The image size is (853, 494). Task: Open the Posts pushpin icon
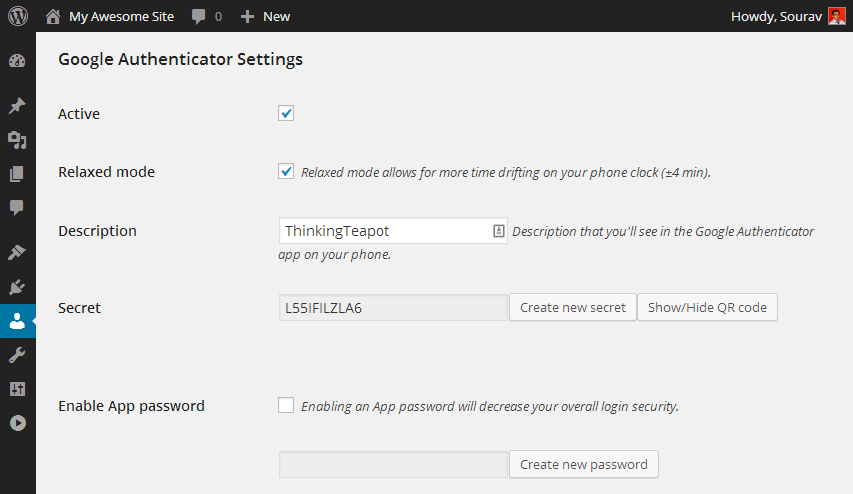(x=17, y=106)
